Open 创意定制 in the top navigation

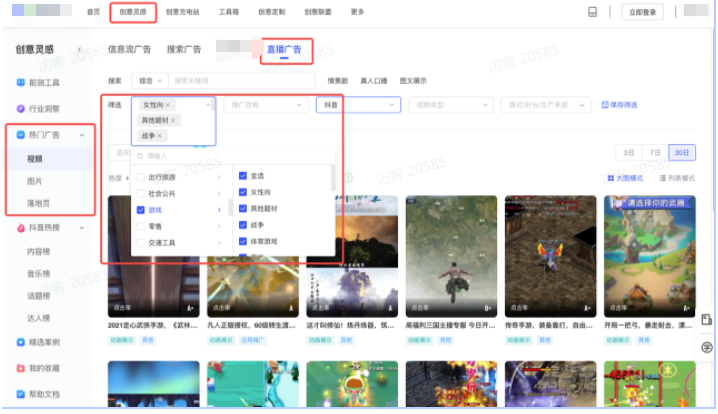click(272, 12)
